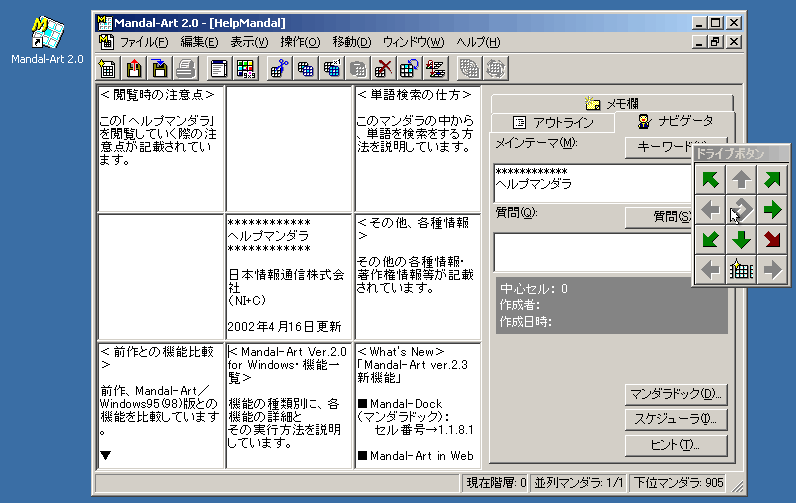Click the empty 質問 text field
This screenshot has height=503, width=796.
point(592,253)
